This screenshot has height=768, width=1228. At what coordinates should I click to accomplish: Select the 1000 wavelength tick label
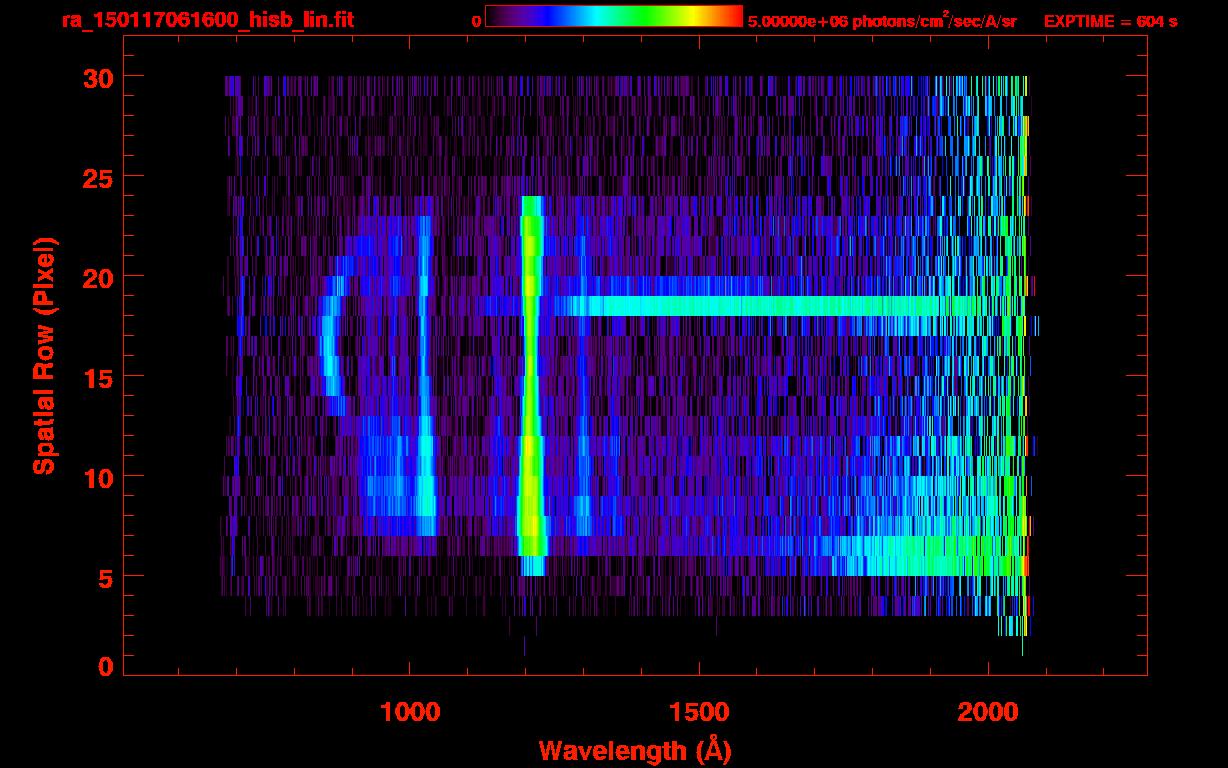coord(410,712)
